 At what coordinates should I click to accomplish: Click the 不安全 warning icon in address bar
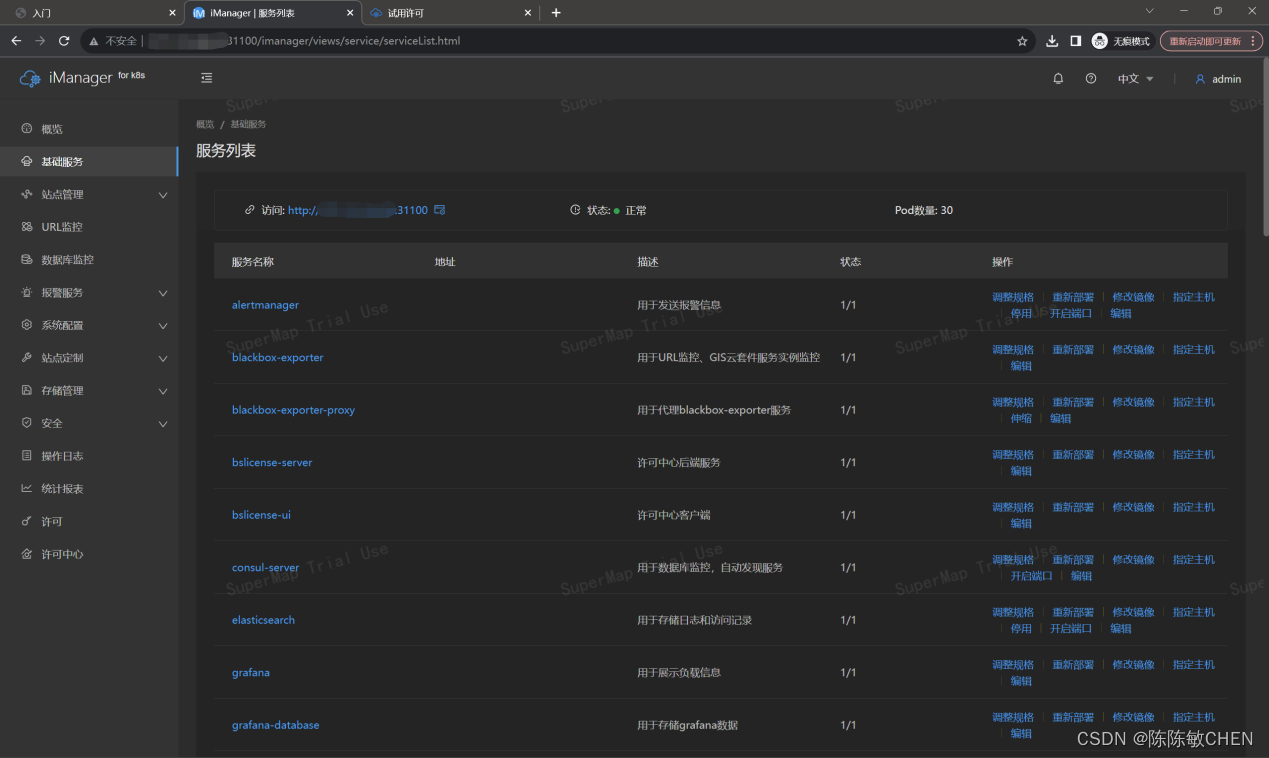(94, 41)
